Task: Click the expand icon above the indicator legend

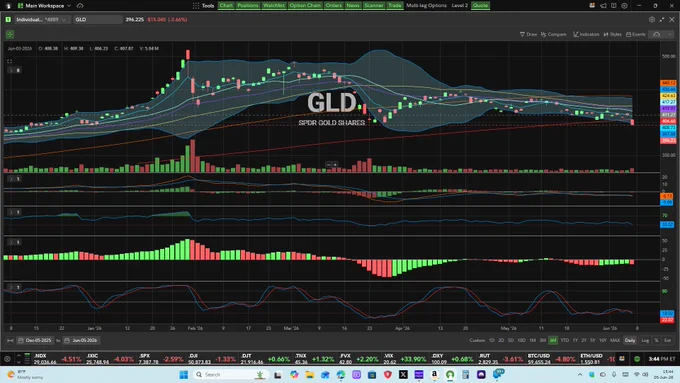Action: point(10,61)
